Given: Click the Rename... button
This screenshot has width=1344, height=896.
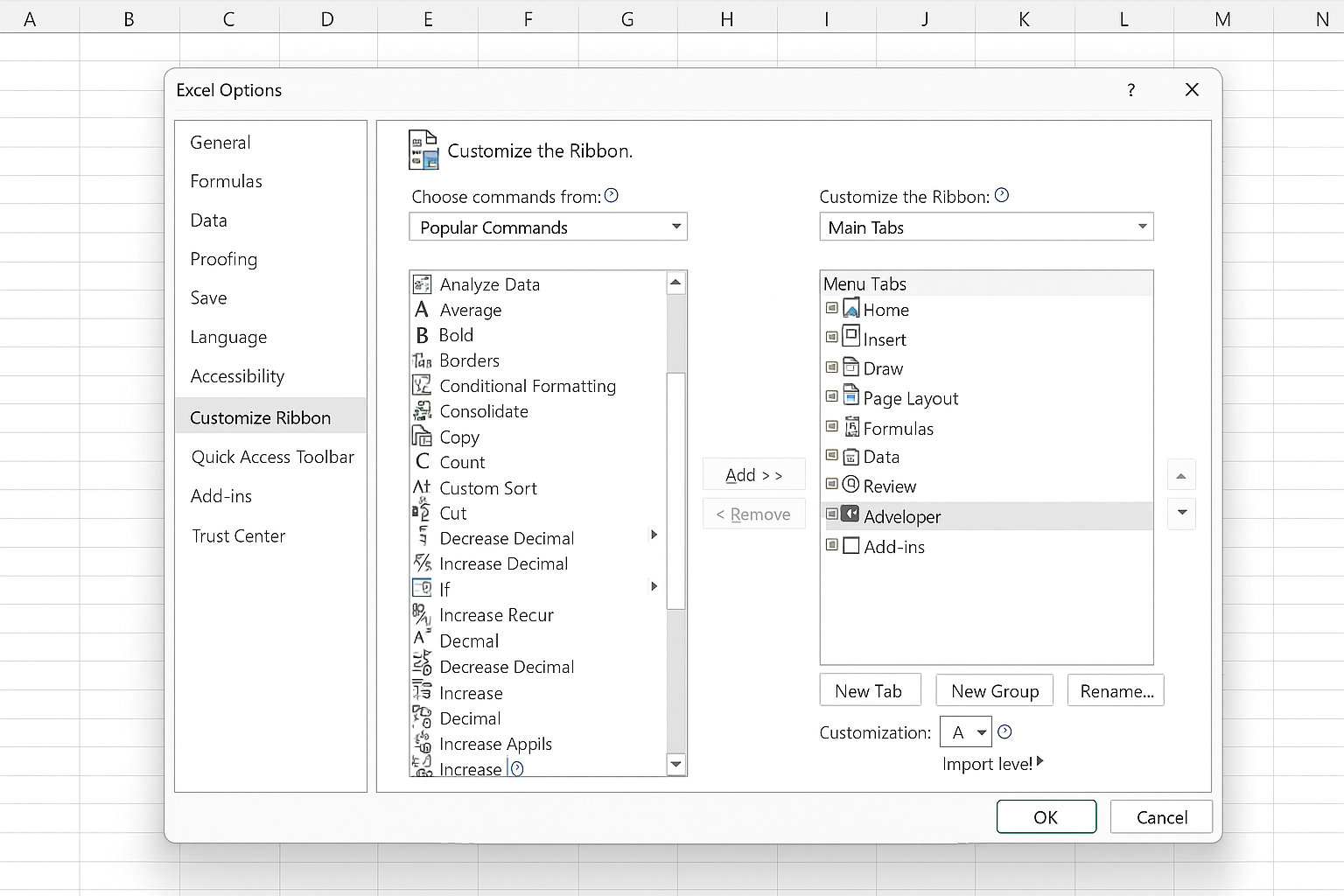Looking at the screenshot, I should (x=1116, y=690).
